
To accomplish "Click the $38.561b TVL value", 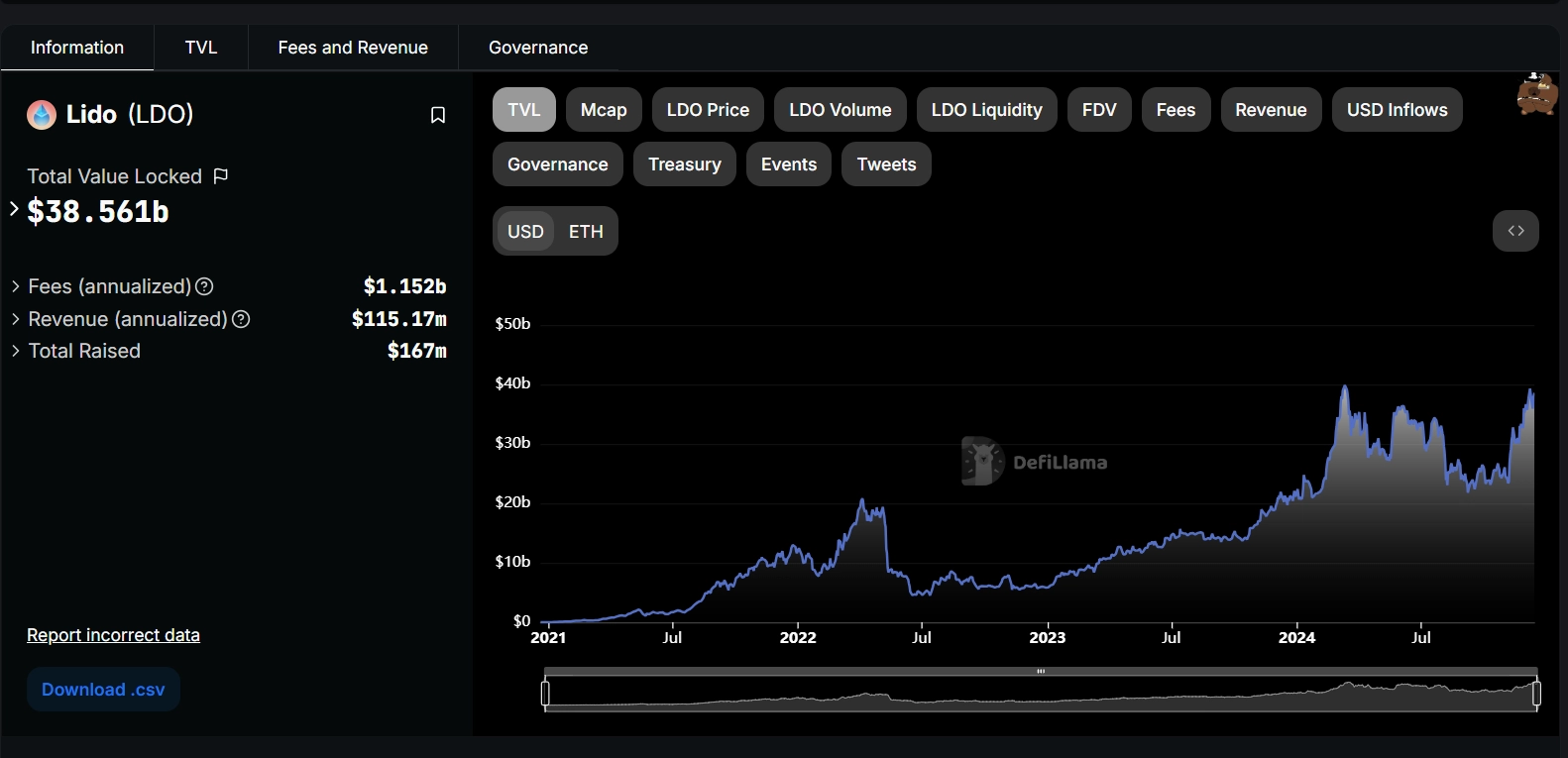I will 98,211.
